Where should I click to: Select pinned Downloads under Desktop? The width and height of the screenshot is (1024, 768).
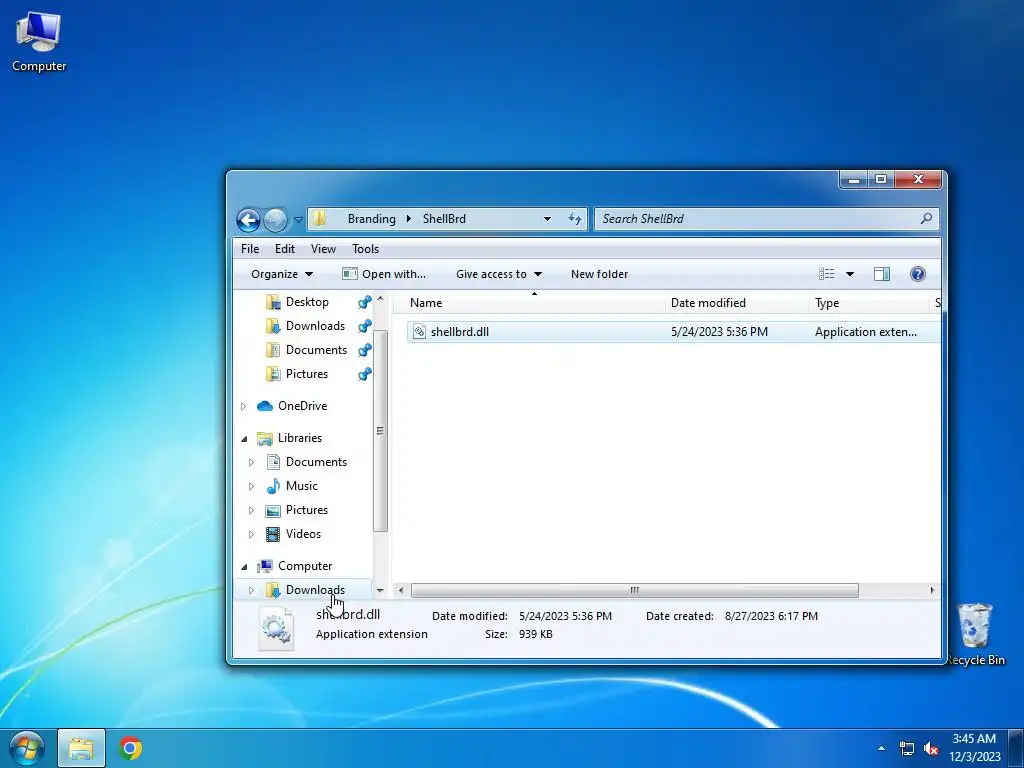coord(315,326)
